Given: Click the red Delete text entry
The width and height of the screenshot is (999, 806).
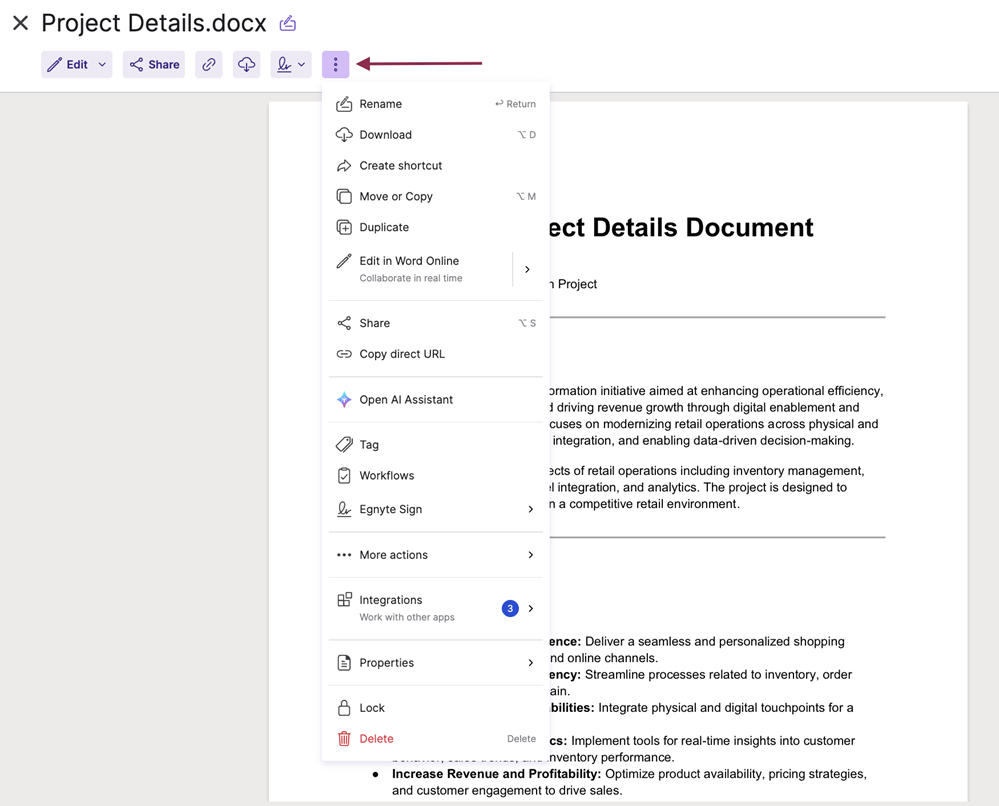Looking at the screenshot, I should [x=377, y=739].
